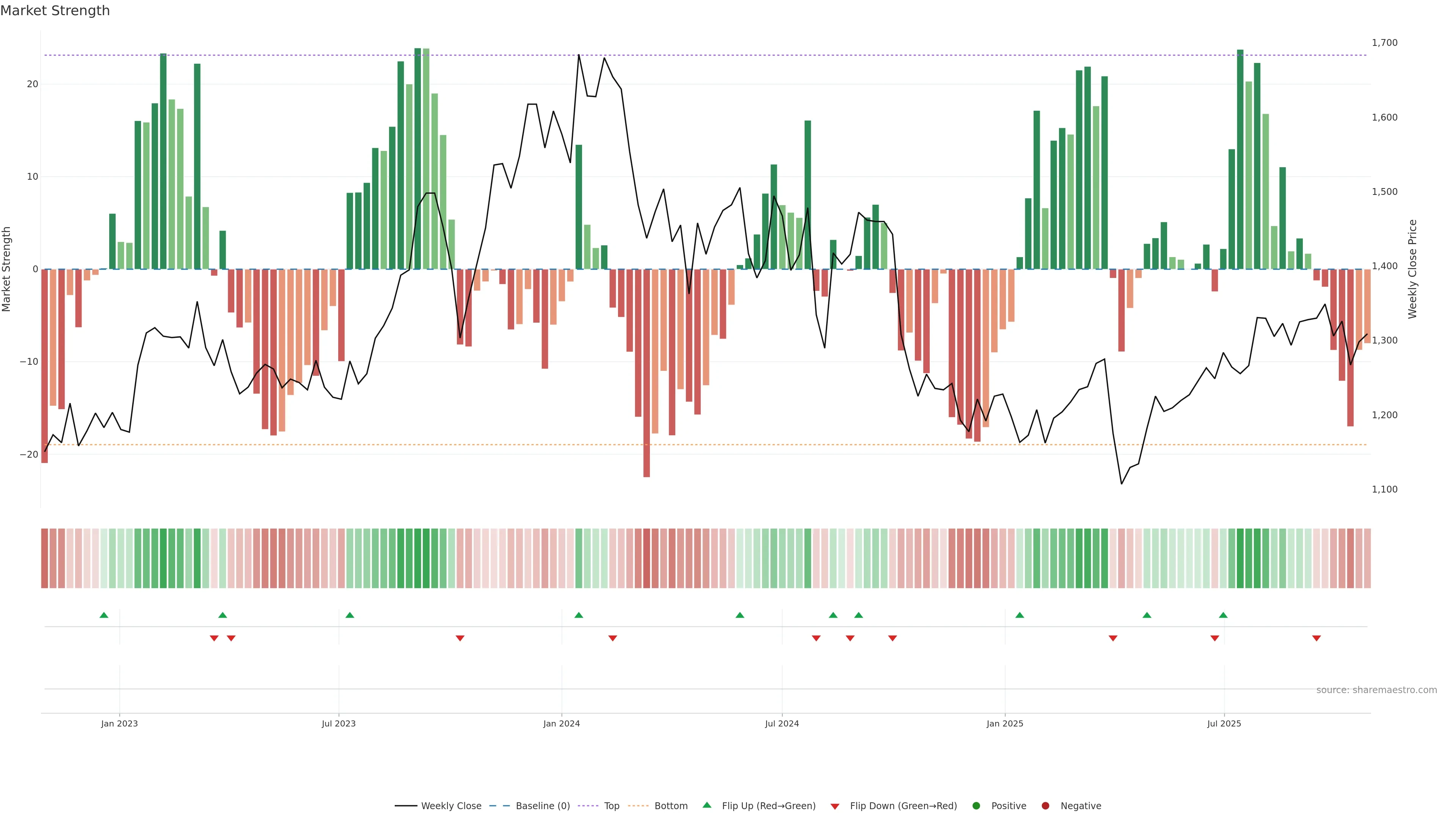The width and height of the screenshot is (1456, 819).
Task: Click the last red flip-down triangle marker
Action: click(x=1316, y=638)
